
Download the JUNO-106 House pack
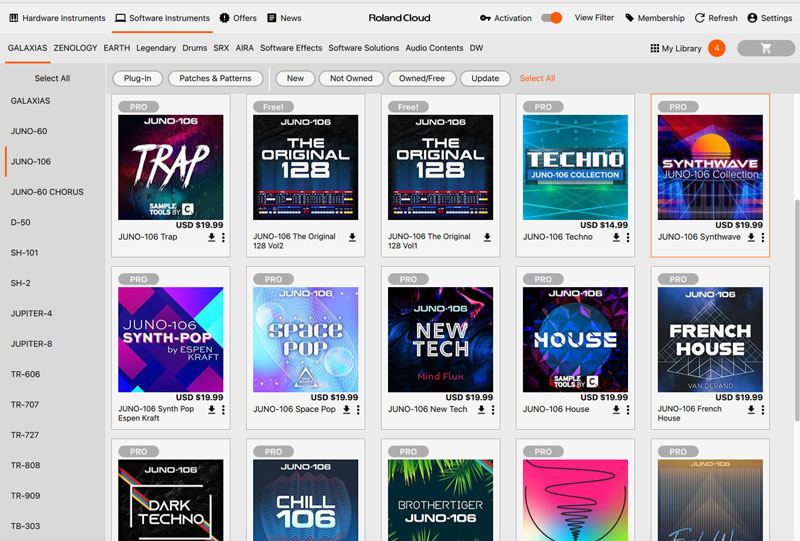point(617,410)
